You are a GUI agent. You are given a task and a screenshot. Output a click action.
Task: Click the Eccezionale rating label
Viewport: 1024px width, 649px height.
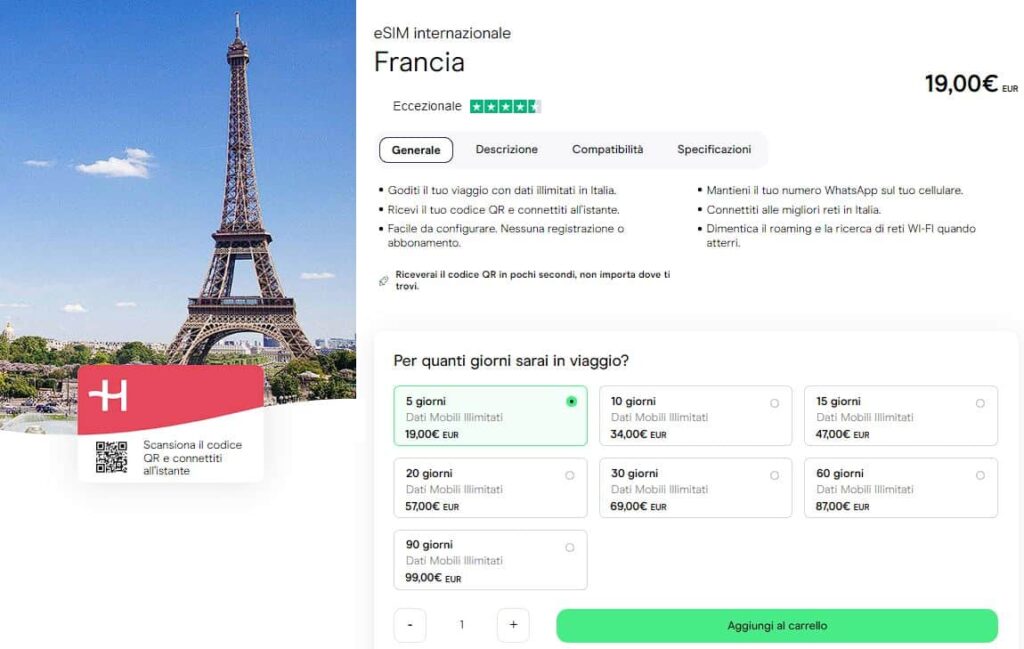click(427, 105)
